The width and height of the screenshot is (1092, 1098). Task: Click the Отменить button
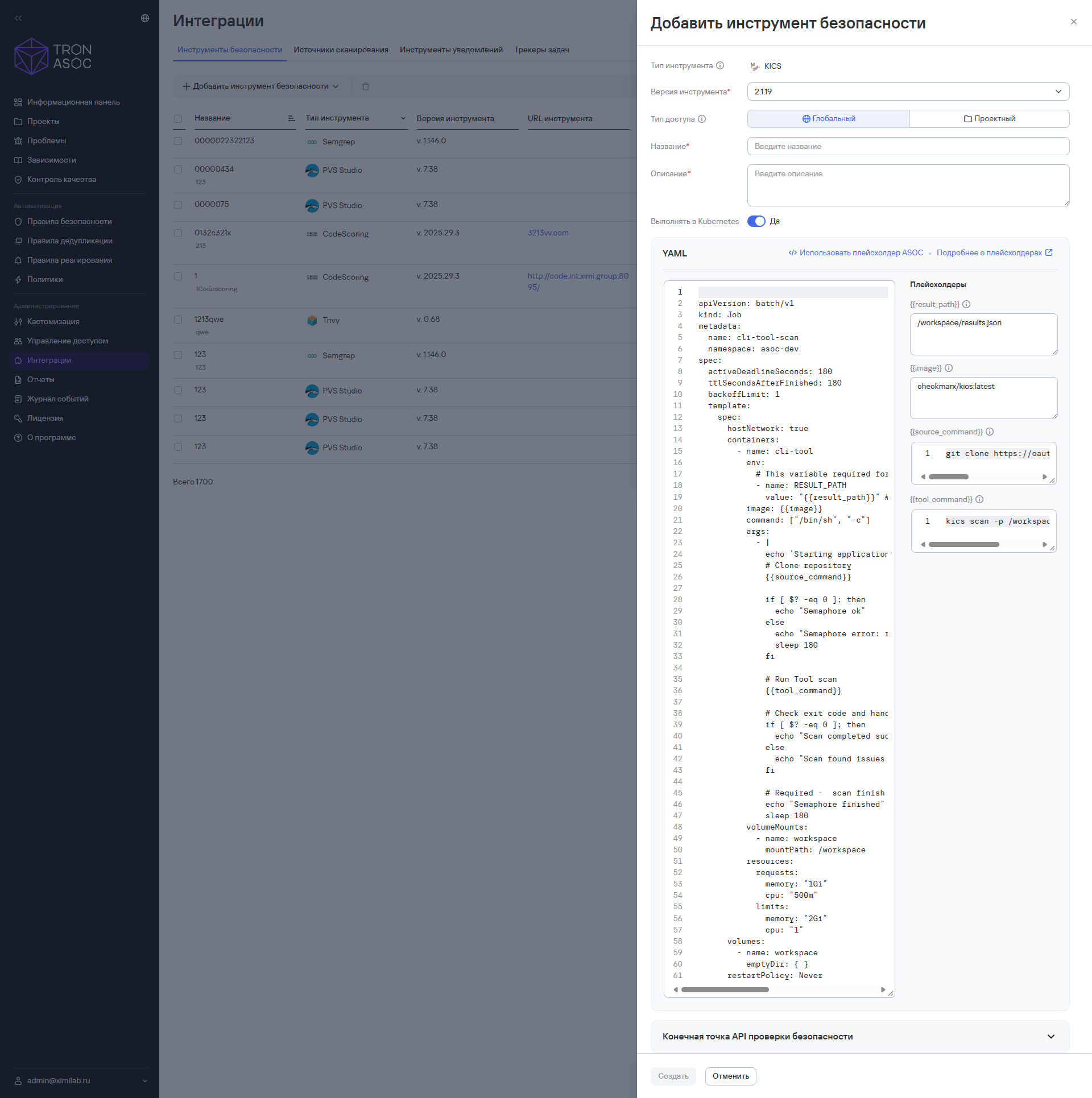coord(730,1076)
